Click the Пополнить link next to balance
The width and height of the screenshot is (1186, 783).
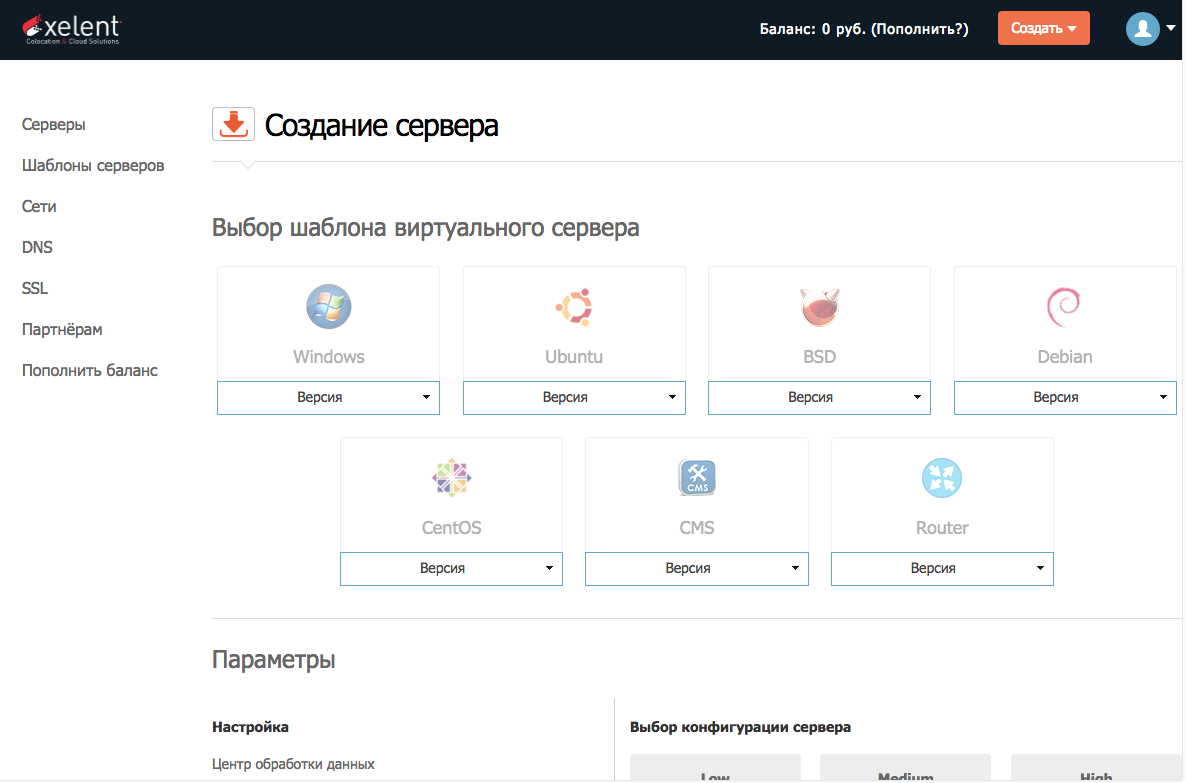(x=921, y=29)
